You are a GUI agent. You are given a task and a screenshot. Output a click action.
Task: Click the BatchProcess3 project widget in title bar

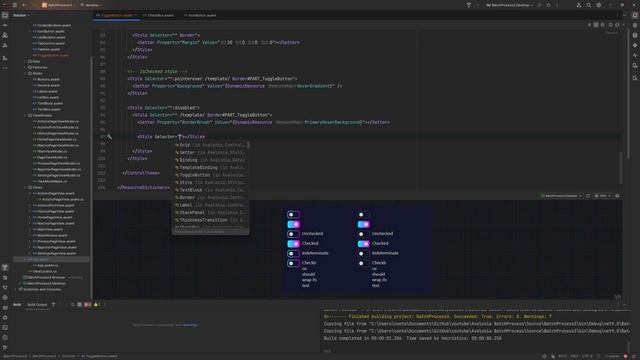tap(58, 5)
